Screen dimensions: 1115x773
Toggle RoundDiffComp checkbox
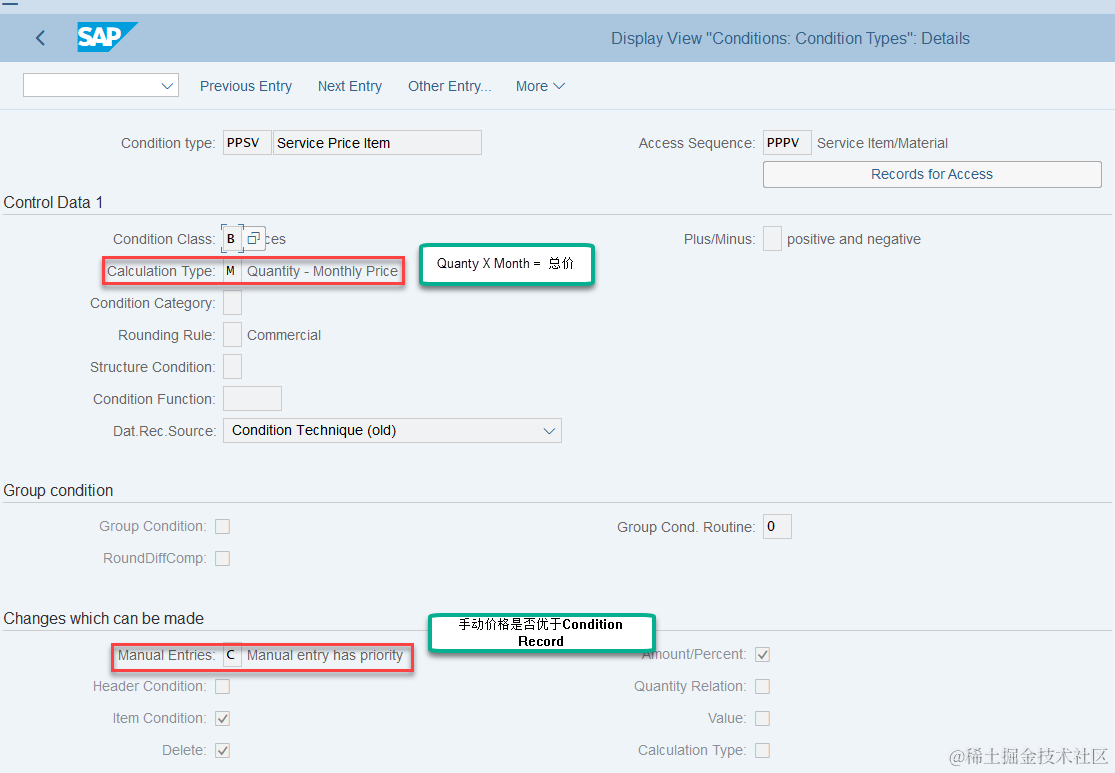point(223,558)
